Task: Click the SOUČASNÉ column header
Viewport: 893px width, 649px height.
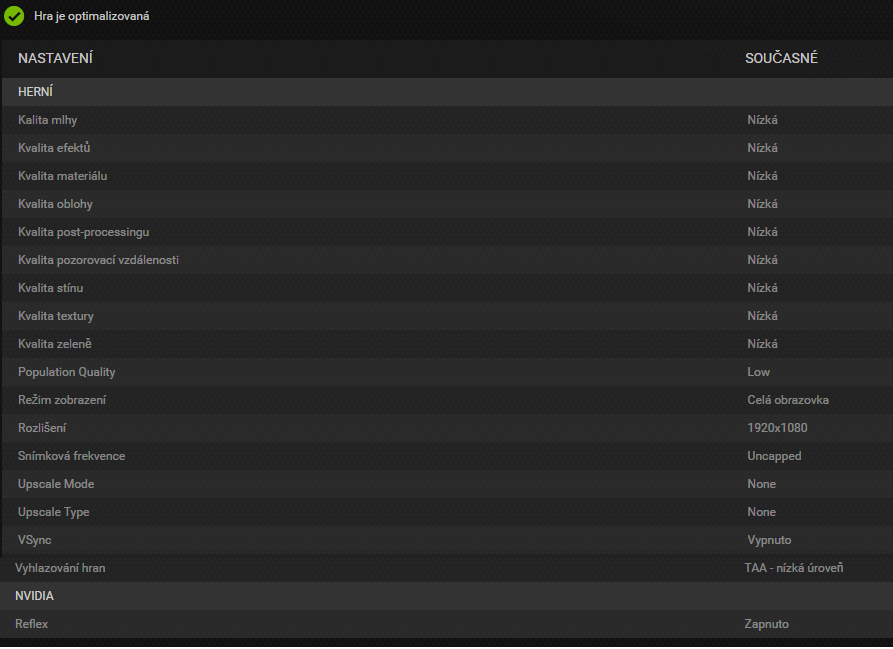Action: (x=781, y=59)
